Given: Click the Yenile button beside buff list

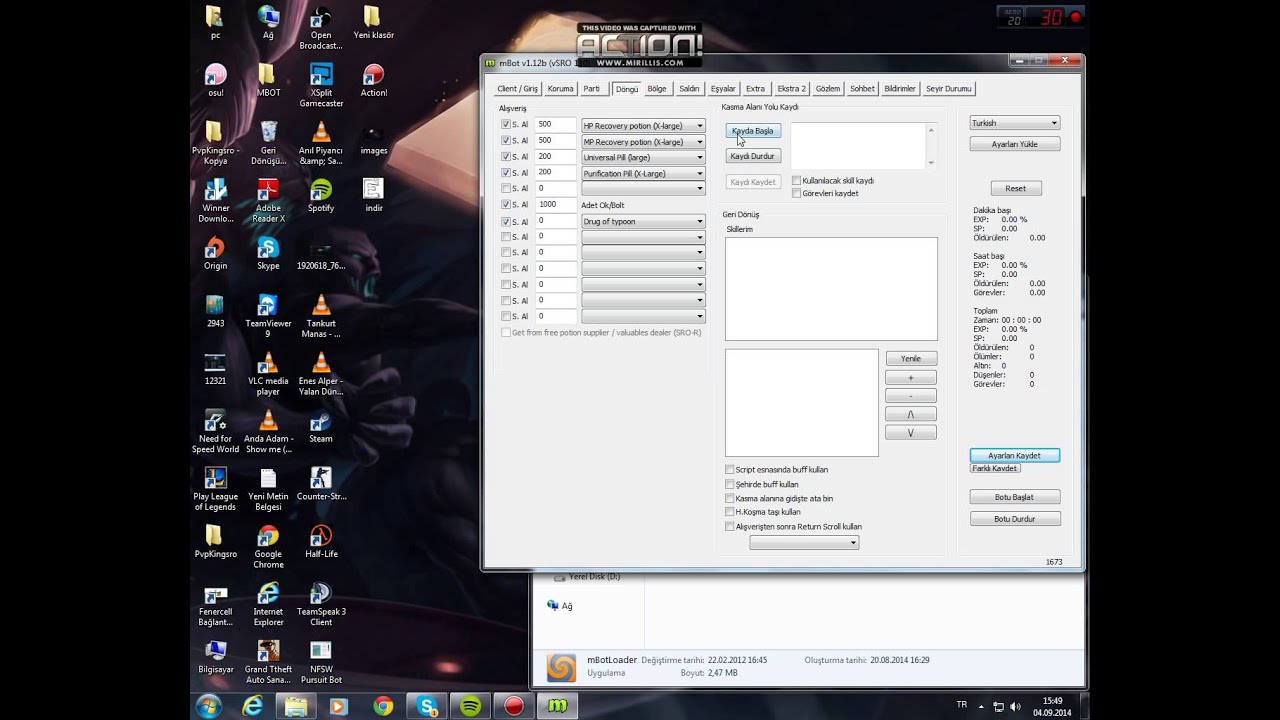Looking at the screenshot, I should point(910,358).
